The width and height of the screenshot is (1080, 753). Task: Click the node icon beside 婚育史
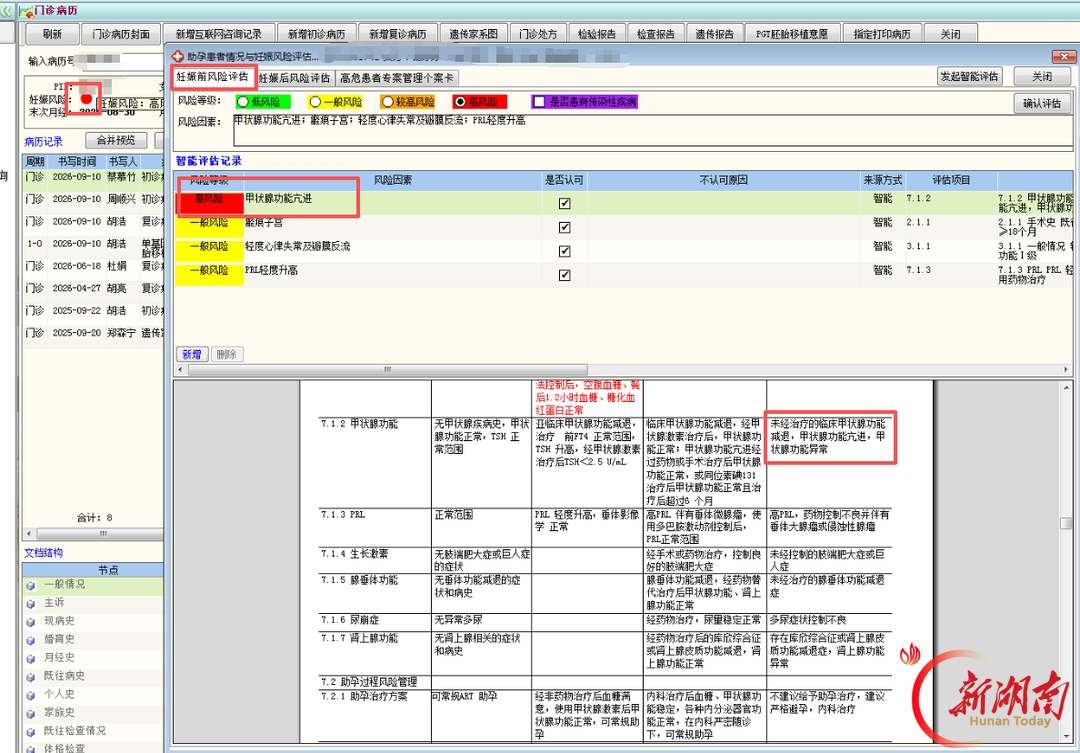31,641
